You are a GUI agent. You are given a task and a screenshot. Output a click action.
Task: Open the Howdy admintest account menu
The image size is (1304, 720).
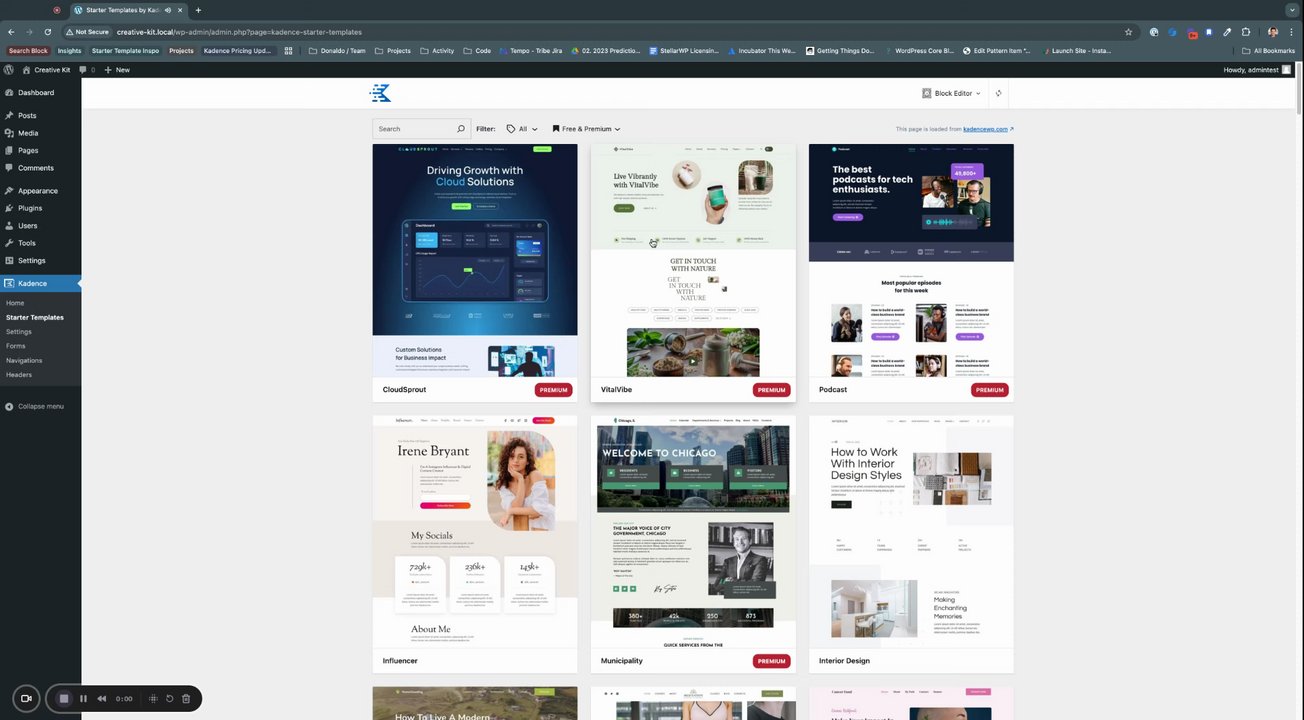(x=1257, y=70)
